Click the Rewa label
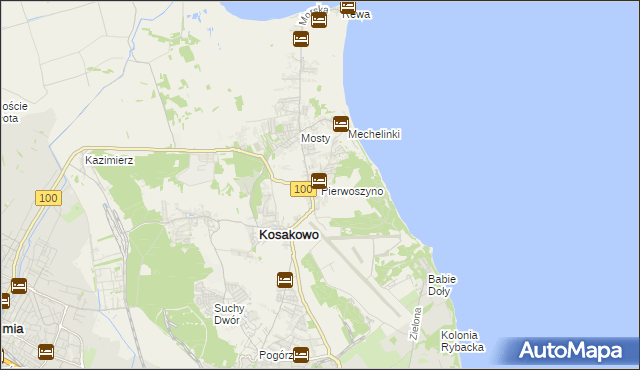 (356, 15)
